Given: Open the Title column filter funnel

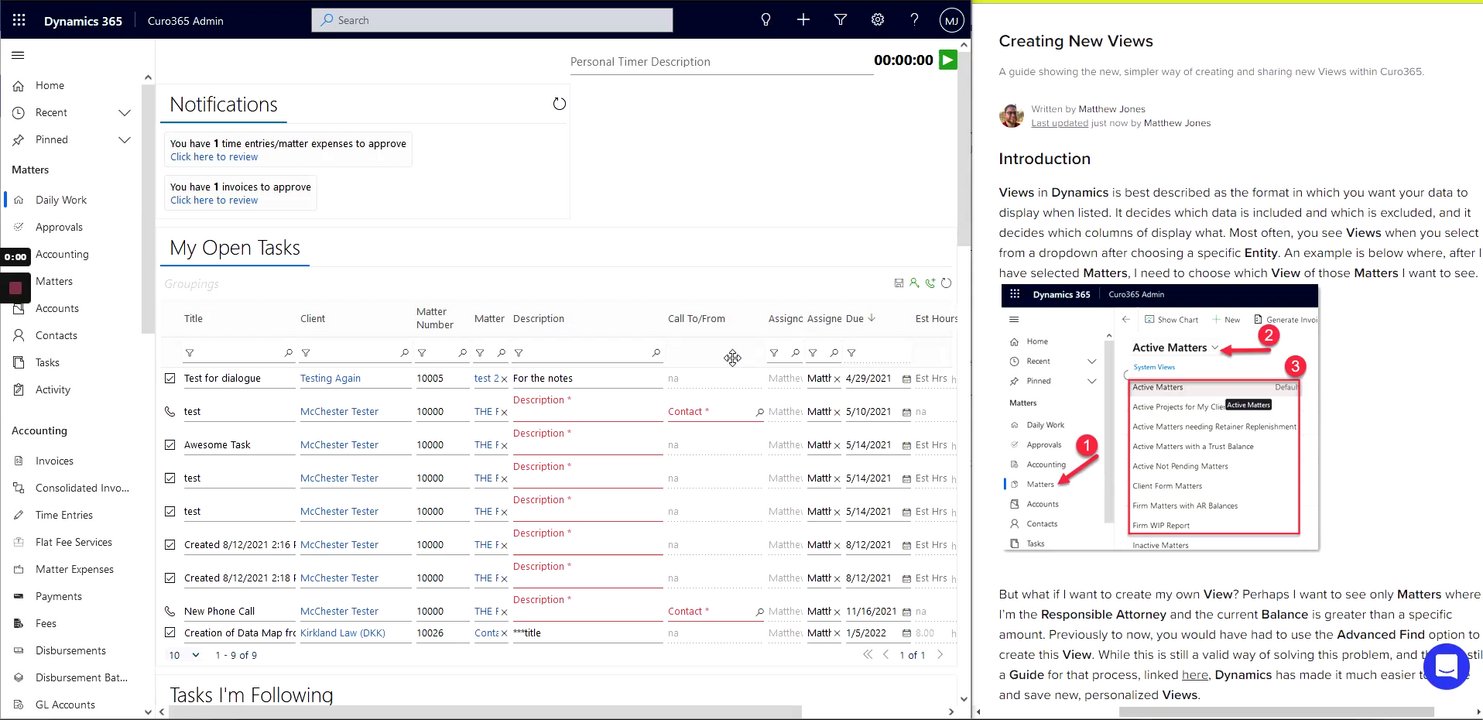Looking at the screenshot, I should 190,353.
